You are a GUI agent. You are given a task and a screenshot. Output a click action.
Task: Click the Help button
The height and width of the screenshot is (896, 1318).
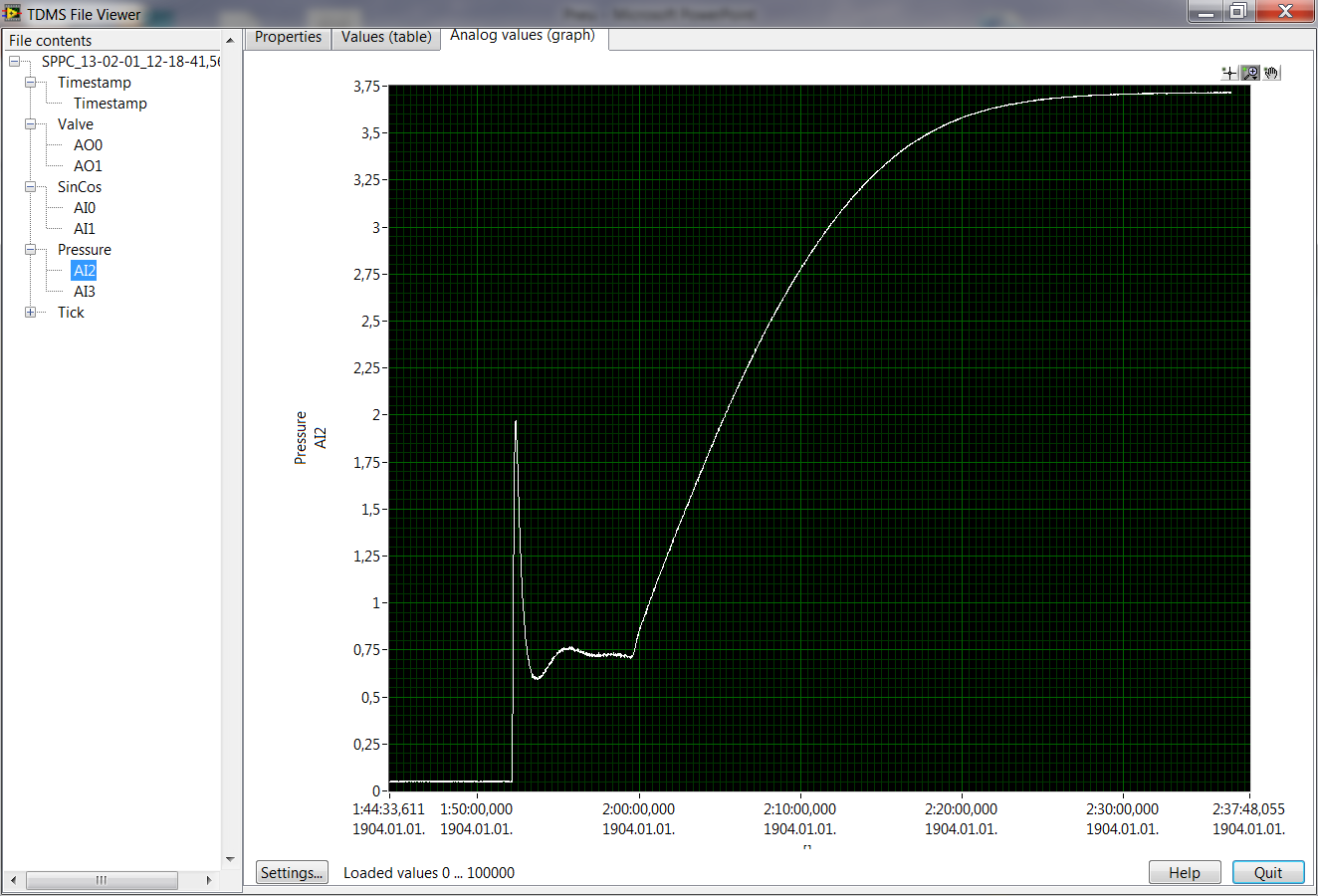[1185, 872]
